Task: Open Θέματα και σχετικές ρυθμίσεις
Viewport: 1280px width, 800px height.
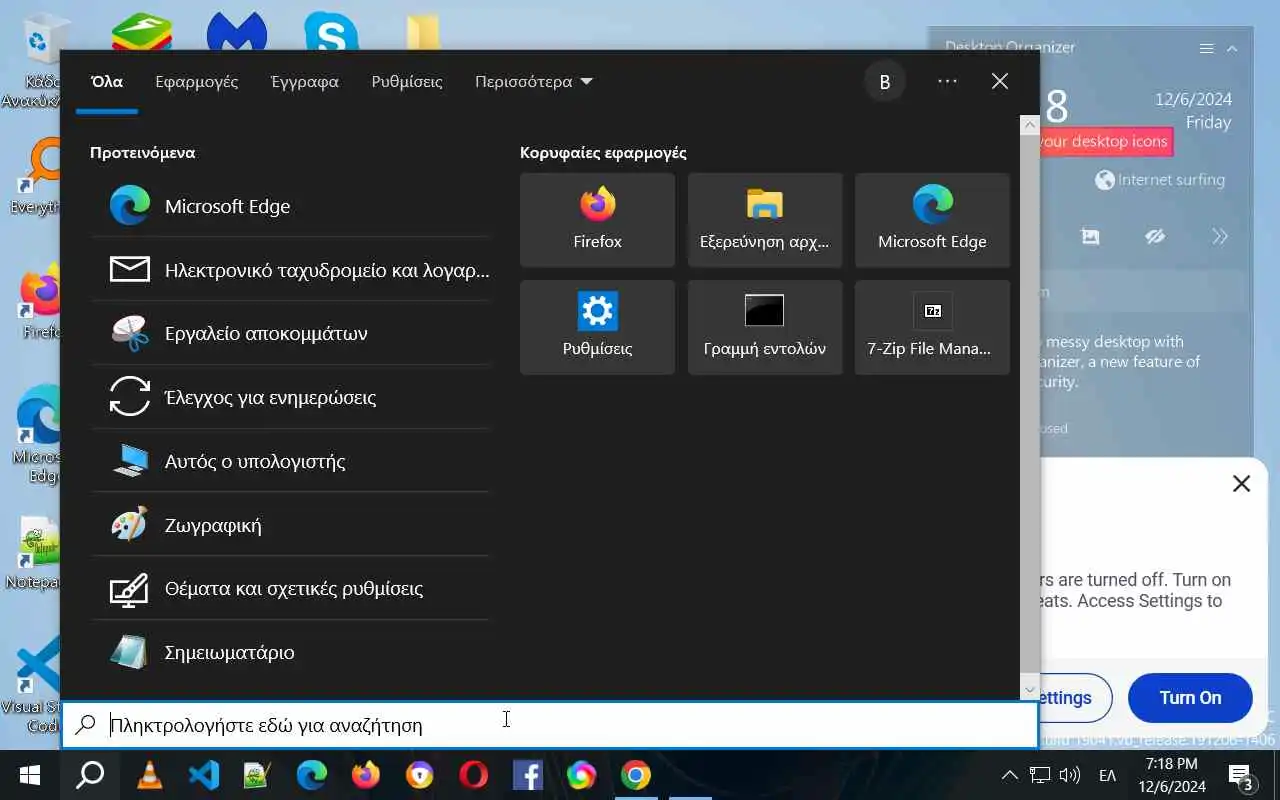Action: pos(290,588)
